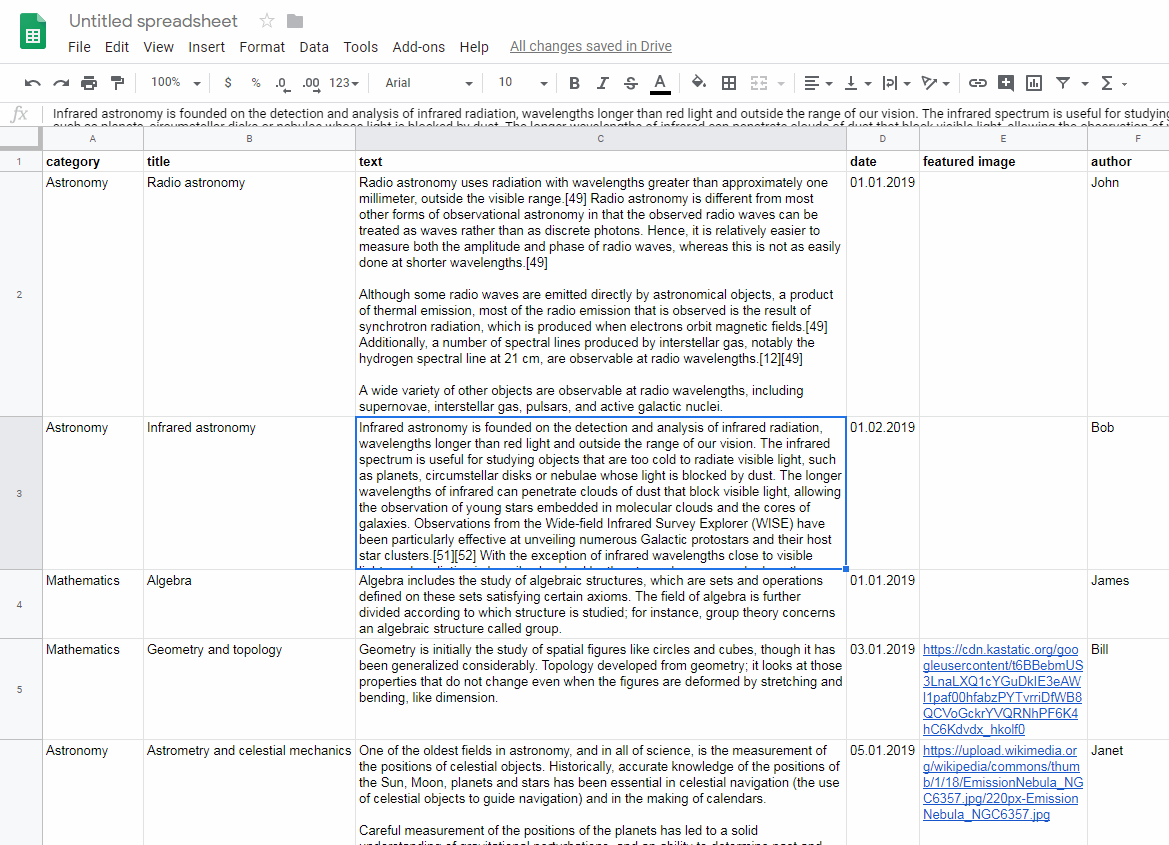Select 'Astrometry and celestial mechanics' cell
The height and width of the screenshot is (845, 1169).
point(249,792)
